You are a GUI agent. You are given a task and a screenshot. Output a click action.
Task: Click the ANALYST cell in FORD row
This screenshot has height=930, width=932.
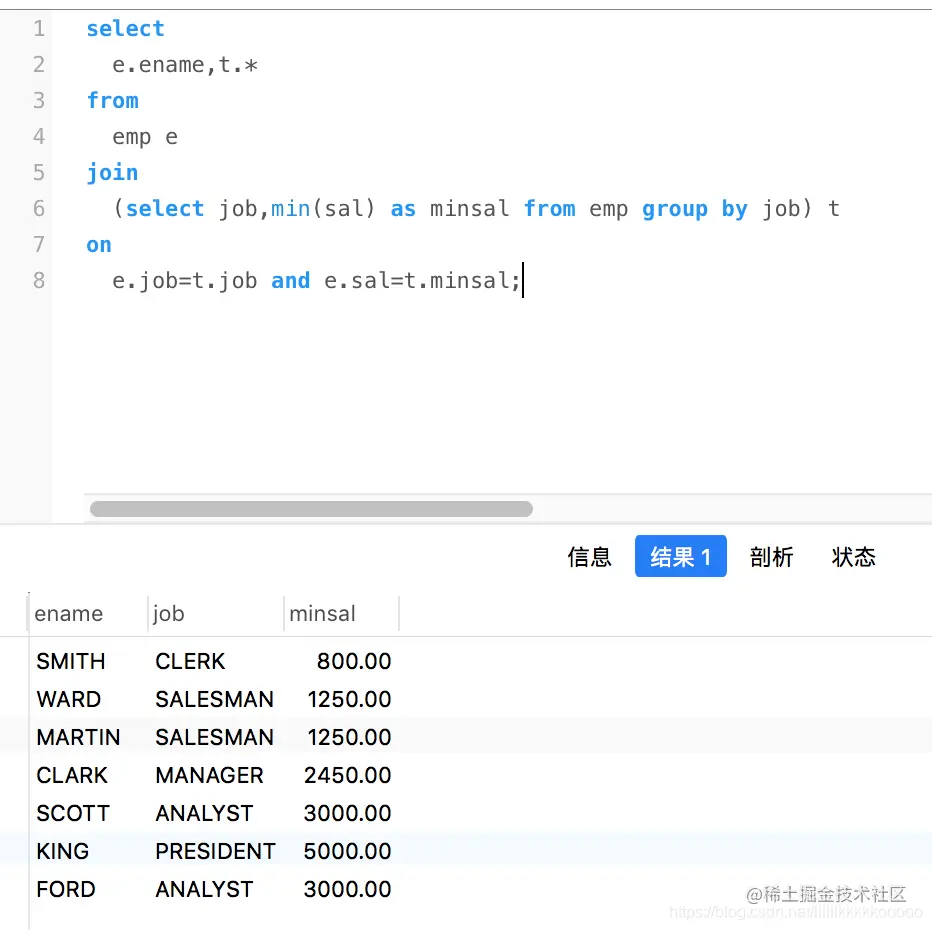pos(204,890)
